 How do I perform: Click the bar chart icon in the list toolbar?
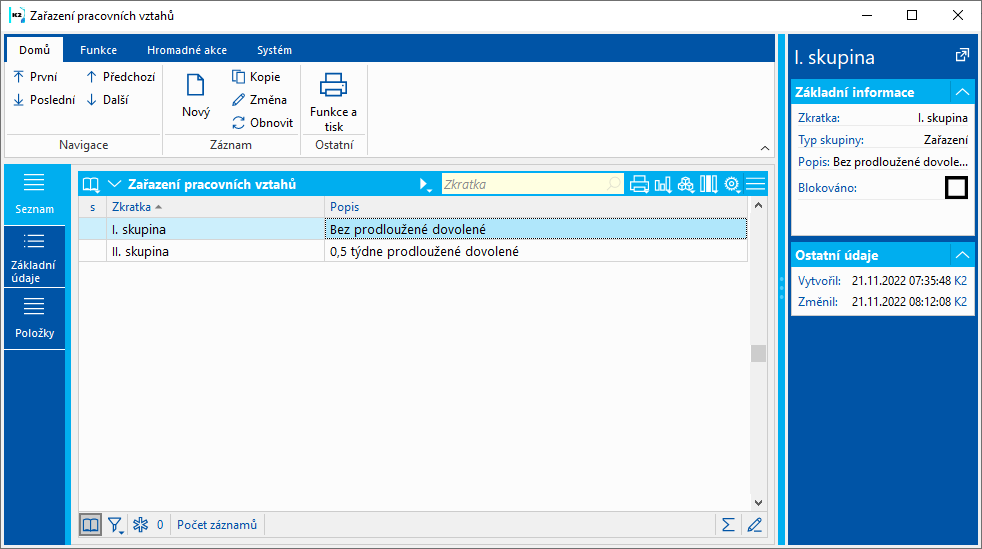point(663,184)
